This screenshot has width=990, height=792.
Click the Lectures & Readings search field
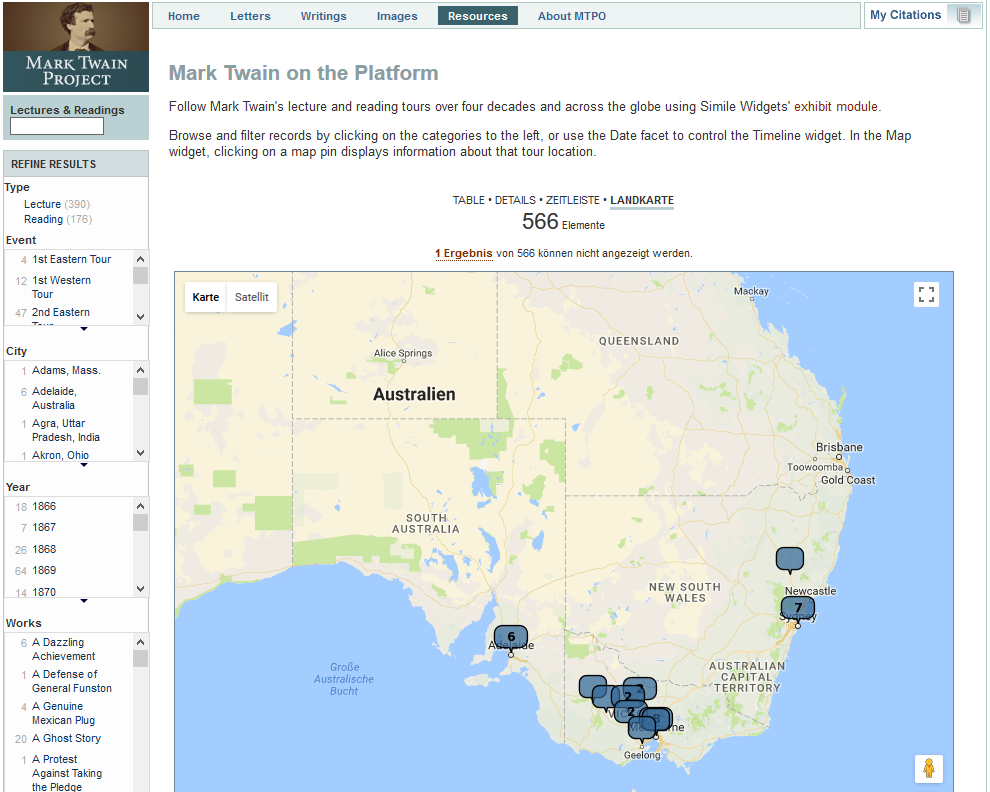(x=57, y=126)
